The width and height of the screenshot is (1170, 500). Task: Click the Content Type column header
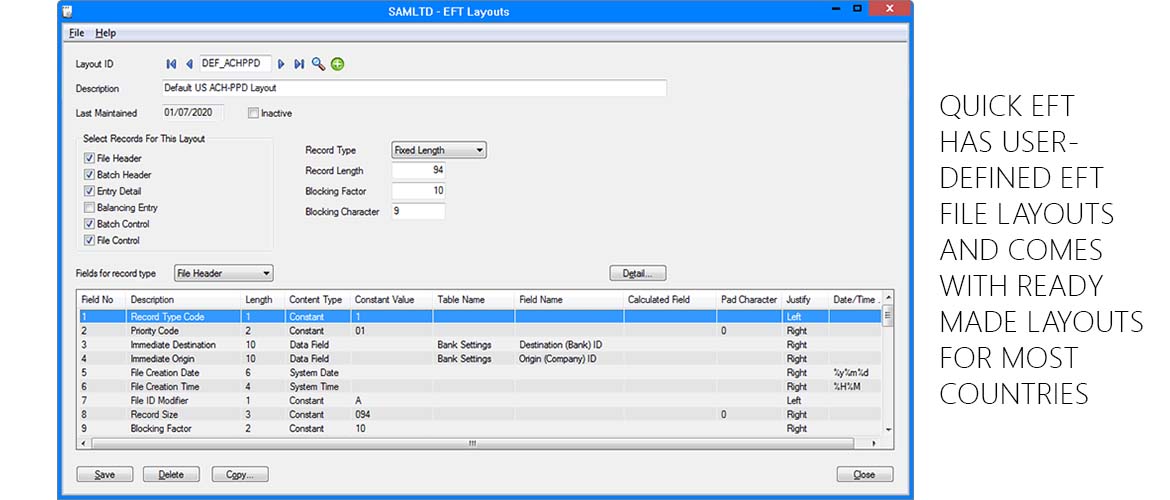[x=317, y=300]
